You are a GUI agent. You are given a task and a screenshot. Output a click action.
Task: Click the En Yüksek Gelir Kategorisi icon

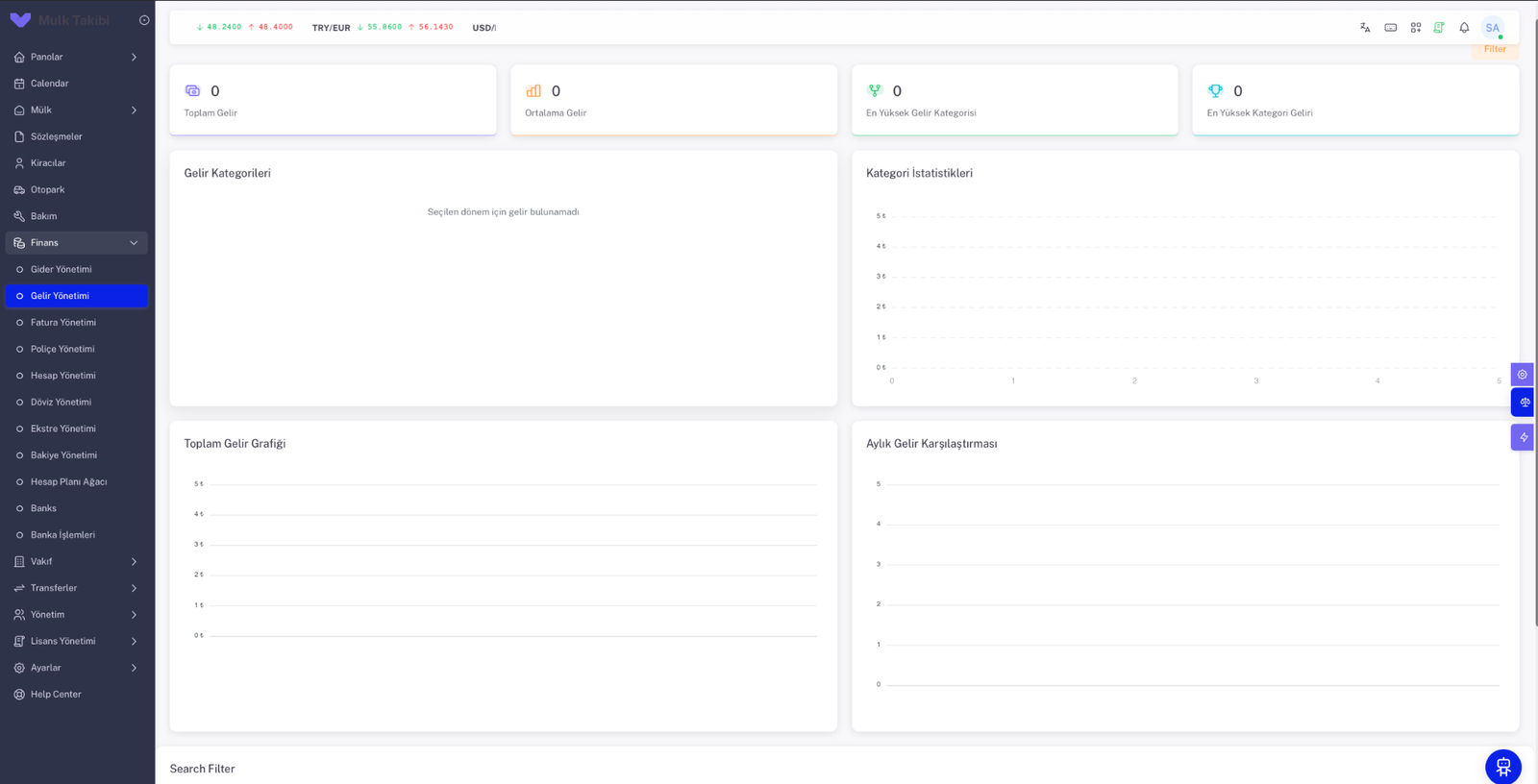tap(875, 90)
